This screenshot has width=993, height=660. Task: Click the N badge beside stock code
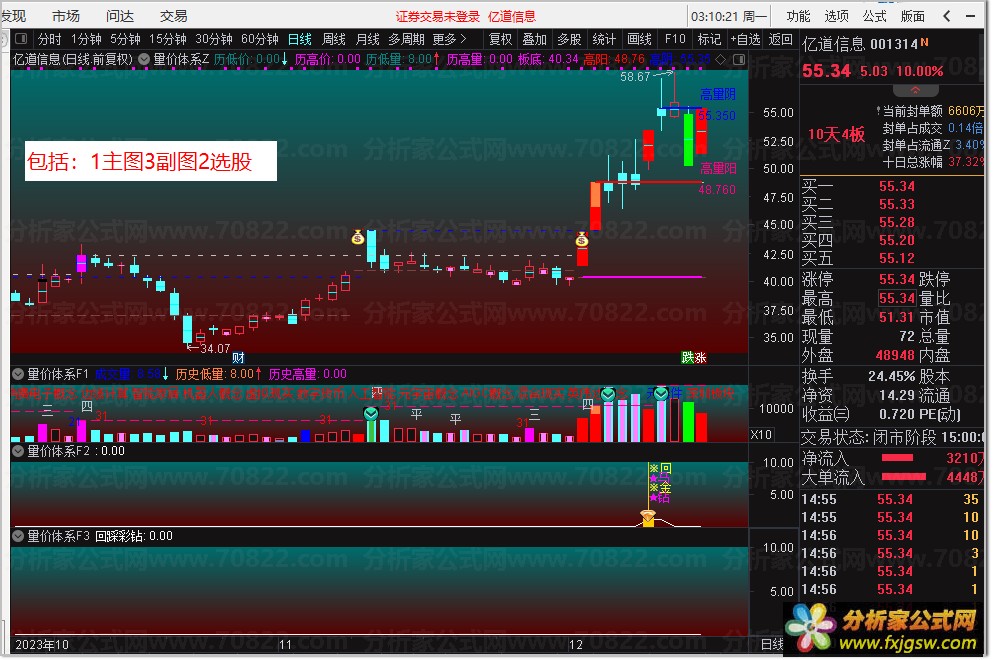point(925,42)
